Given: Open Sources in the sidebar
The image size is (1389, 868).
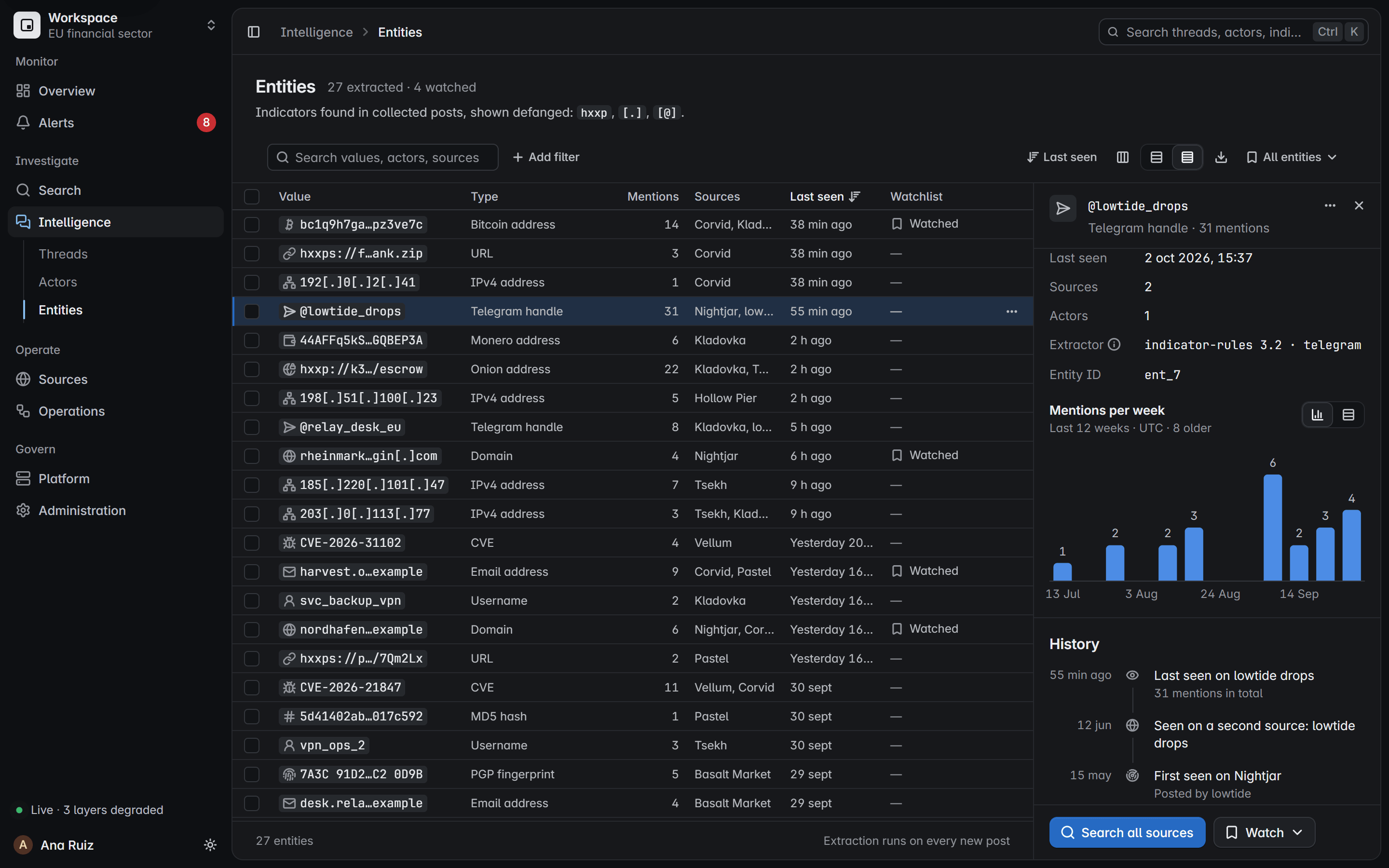Looking at the screenshot, I should 115,379.
